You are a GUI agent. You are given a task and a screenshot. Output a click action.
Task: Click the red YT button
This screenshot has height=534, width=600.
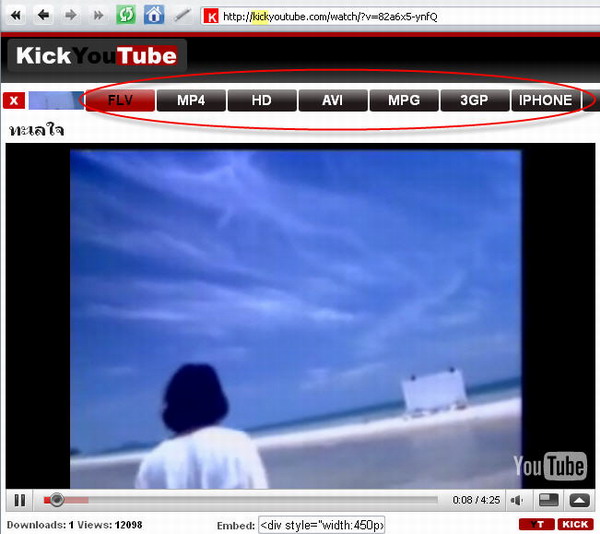pyautogui.click(x=536, y=524)
